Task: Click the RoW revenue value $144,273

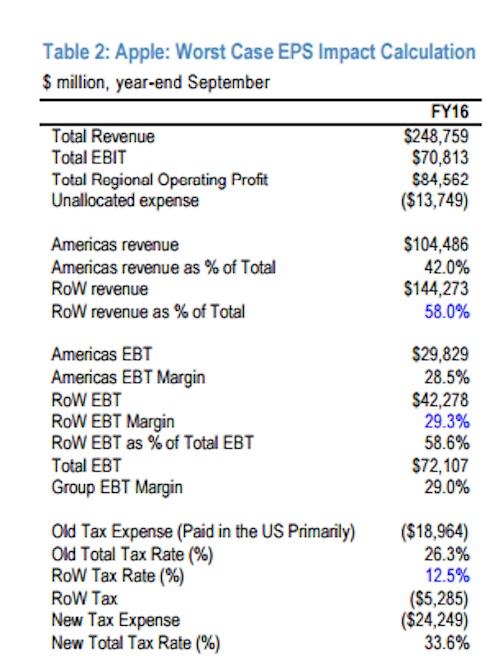Action: point(436,289)
